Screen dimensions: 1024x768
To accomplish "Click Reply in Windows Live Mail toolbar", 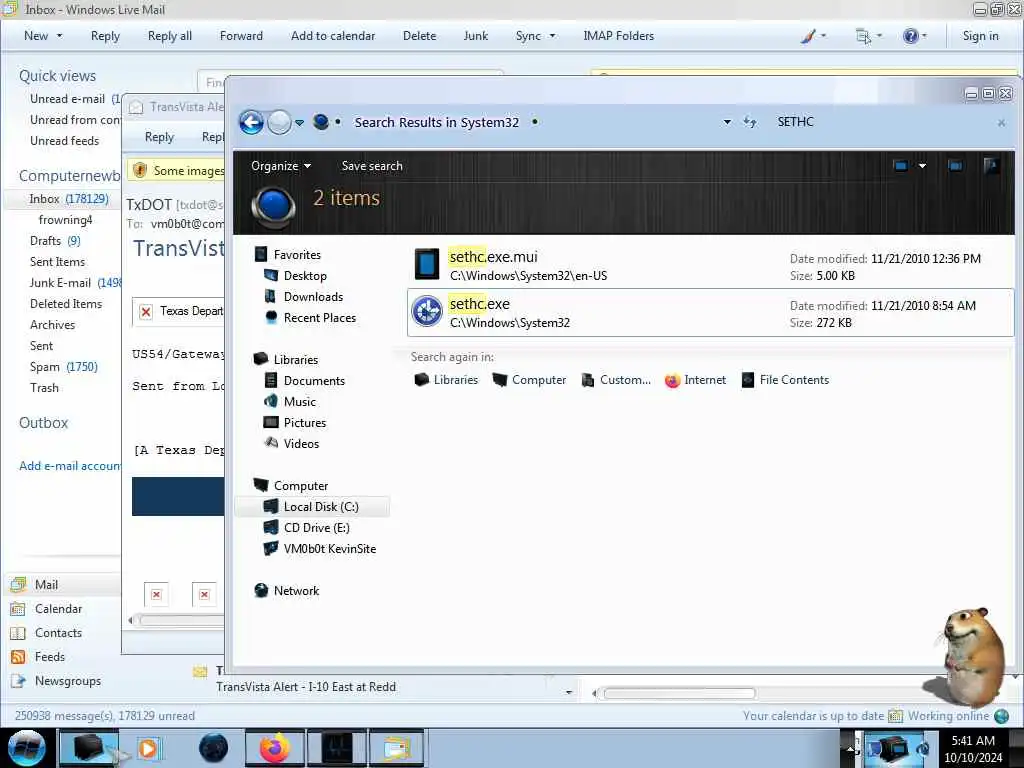I will [105, 36].
